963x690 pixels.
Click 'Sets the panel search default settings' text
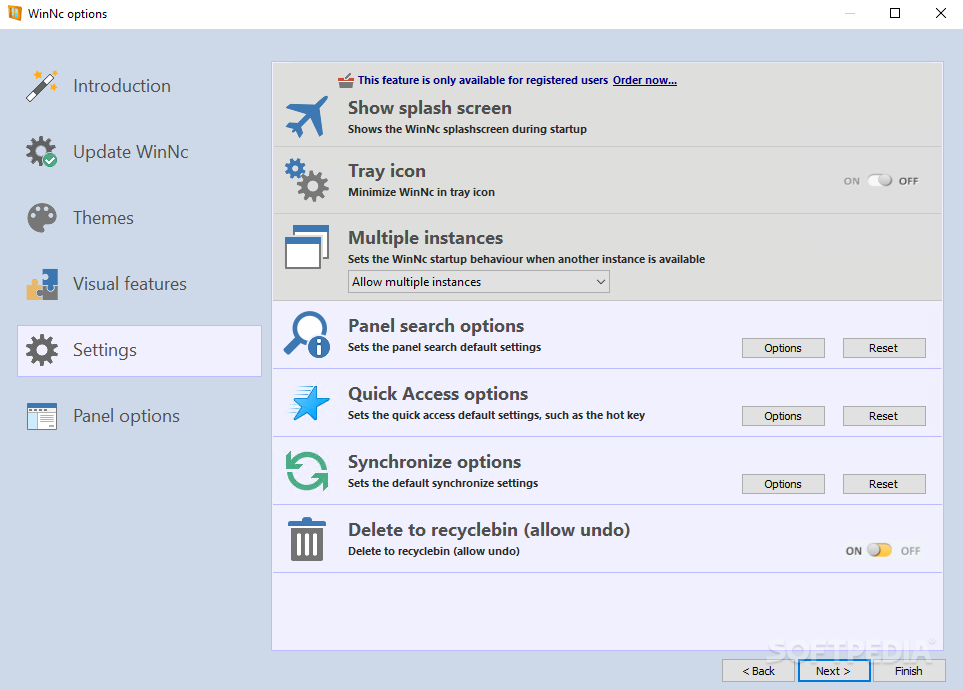(x=444, y=348)
